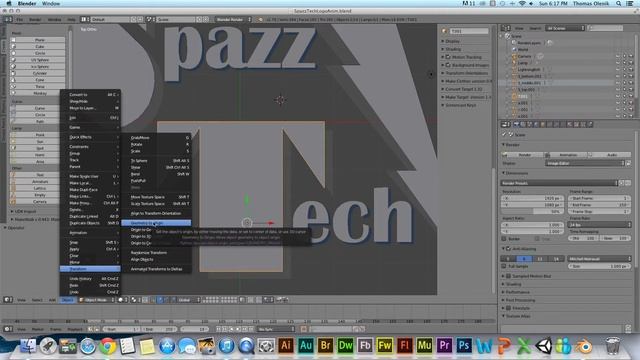Open the Quick Effects submenu

[90, 137]
